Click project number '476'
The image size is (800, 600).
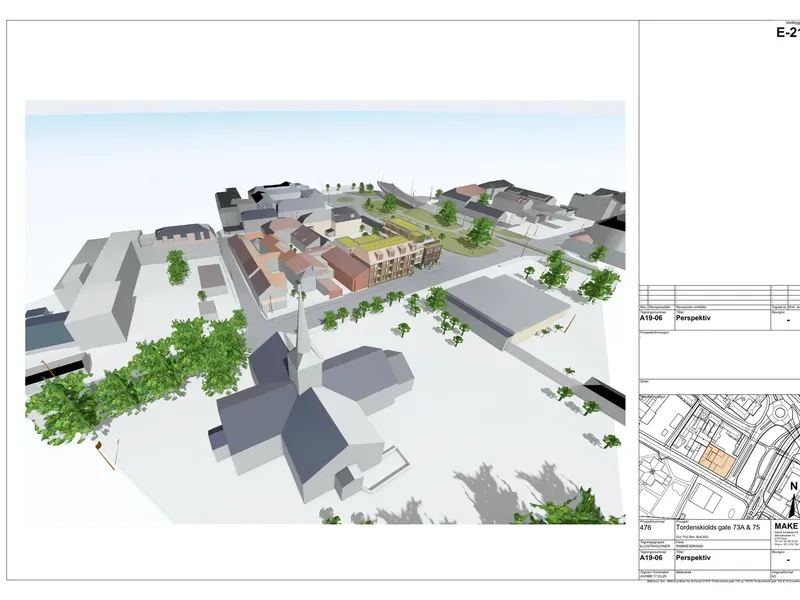pyautogui.click(x=645, y=528)
